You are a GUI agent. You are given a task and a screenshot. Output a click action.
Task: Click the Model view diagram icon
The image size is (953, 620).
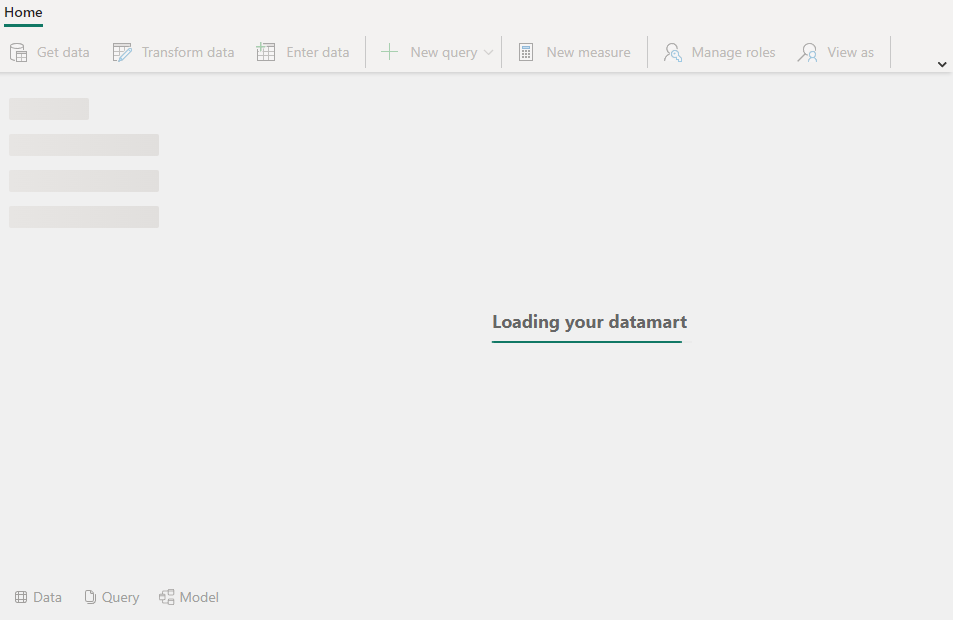167,597
